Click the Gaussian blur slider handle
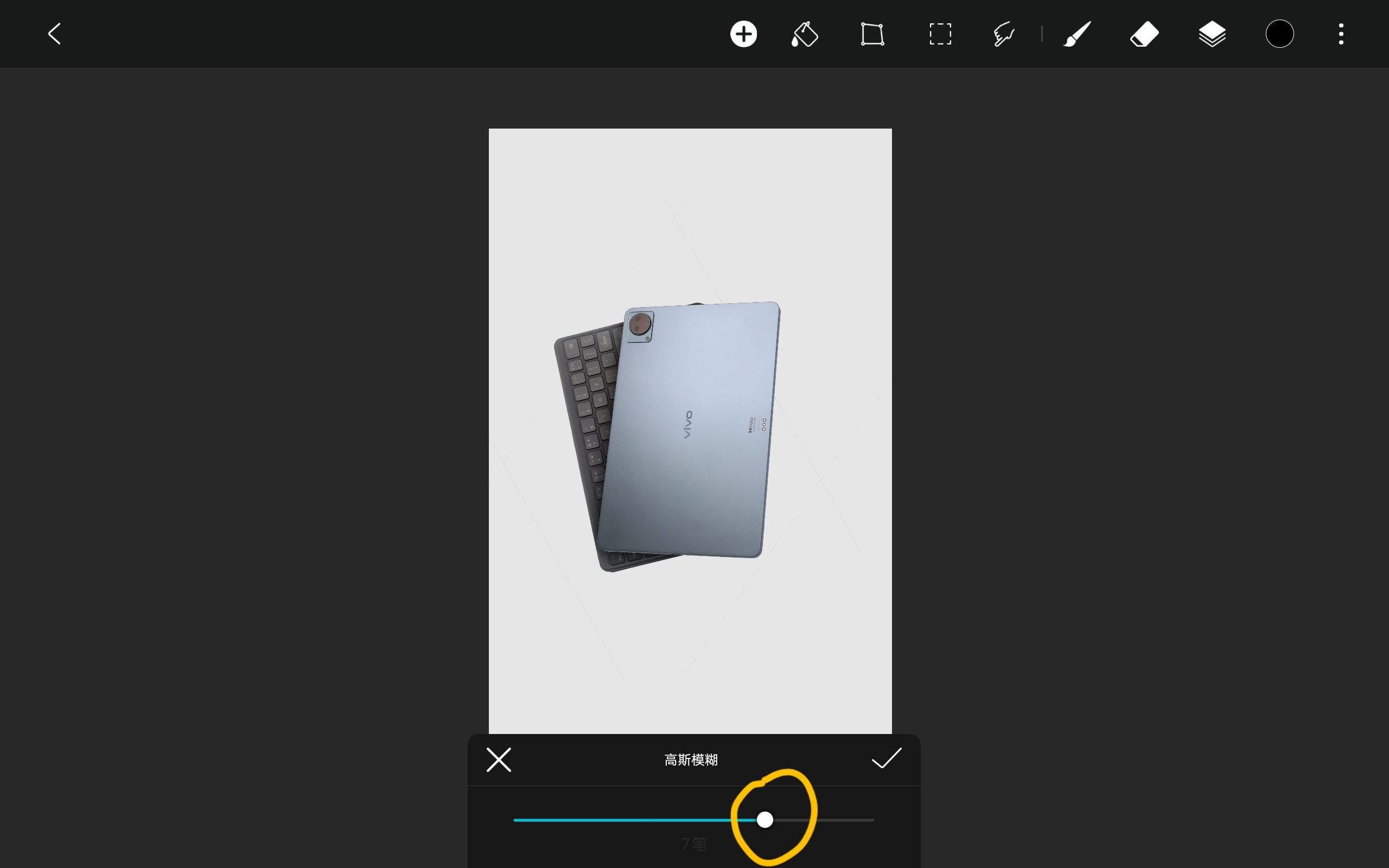 pos(764,820)
